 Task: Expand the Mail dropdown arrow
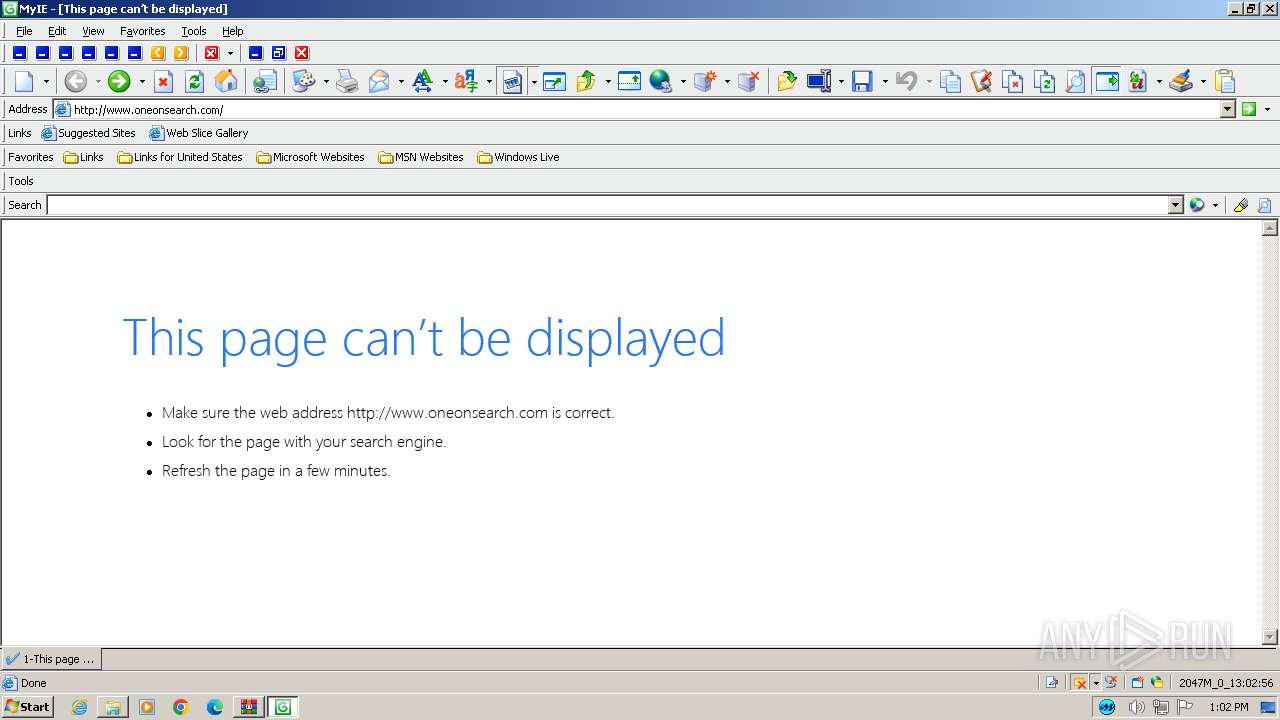[401, 82]
